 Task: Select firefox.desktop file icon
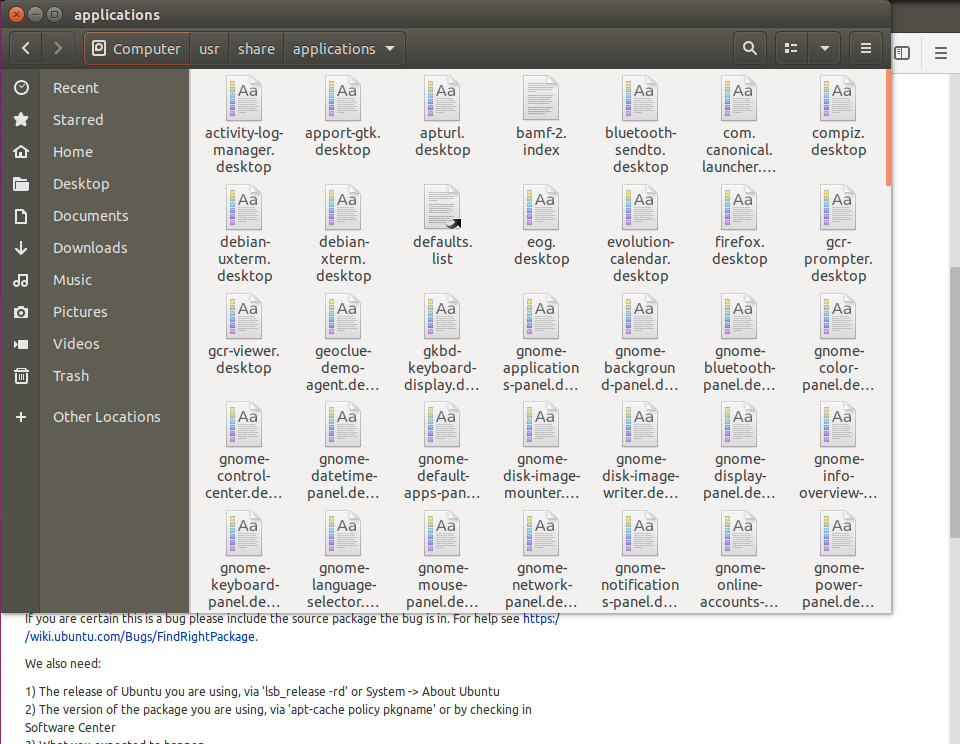coord(739,207)
